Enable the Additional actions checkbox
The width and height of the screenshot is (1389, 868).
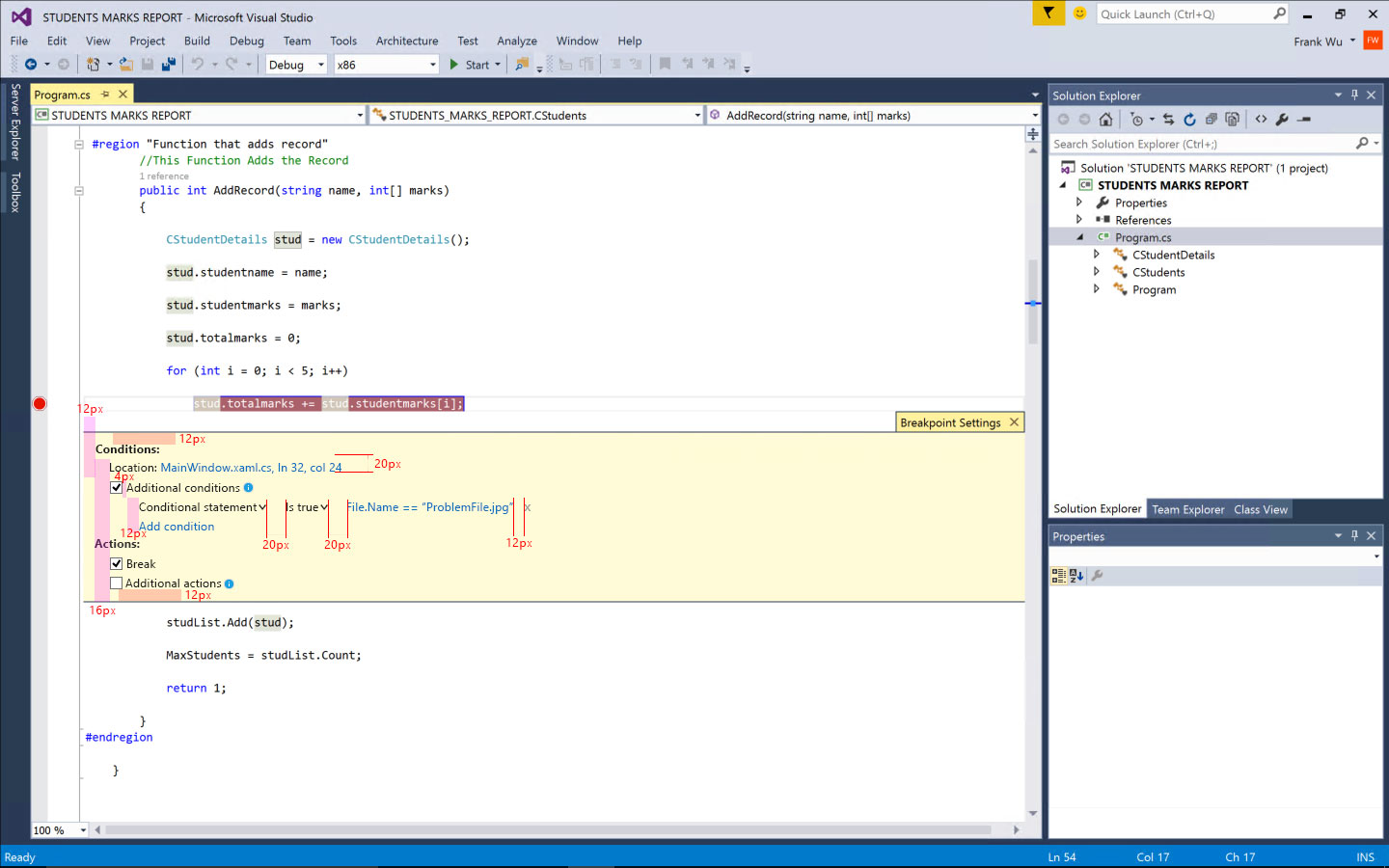(x=117, y=583)
